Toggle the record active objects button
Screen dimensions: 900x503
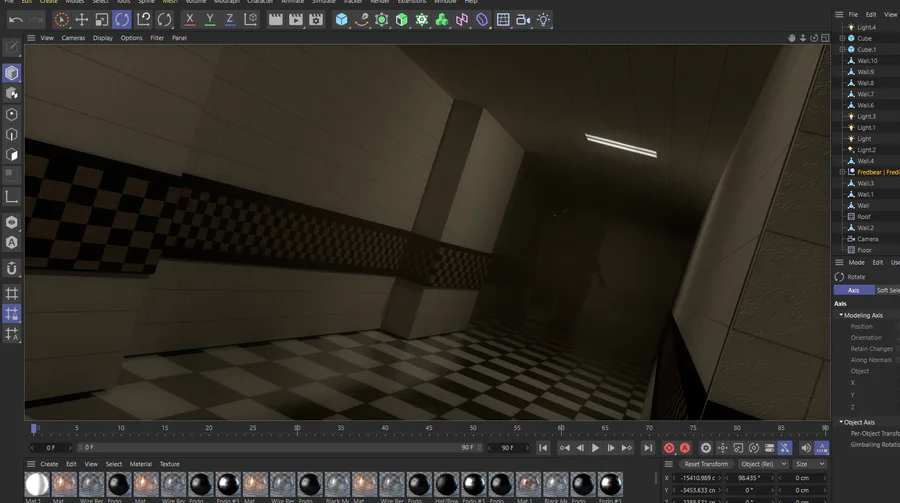(669, 448)
